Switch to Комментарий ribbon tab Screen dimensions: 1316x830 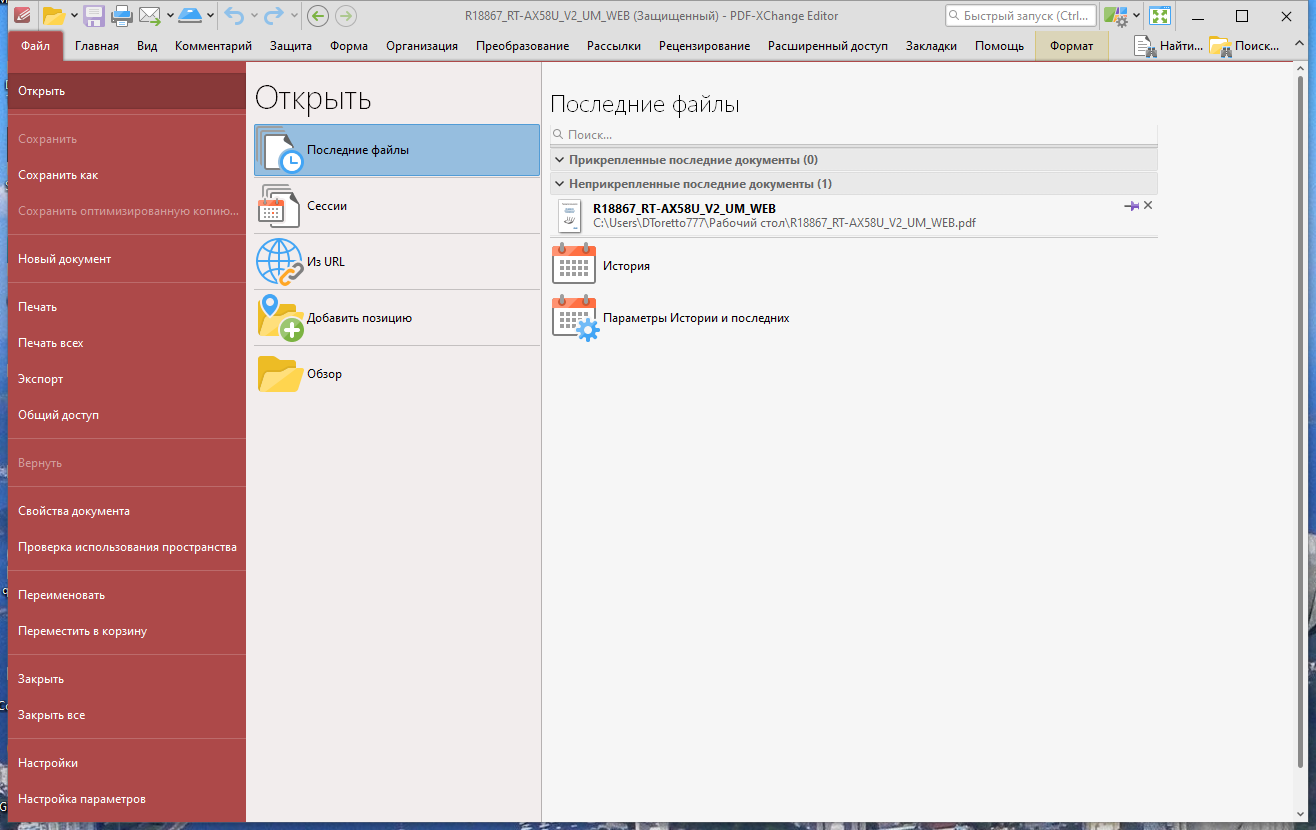pyautogui.click(x=213, y=46)
